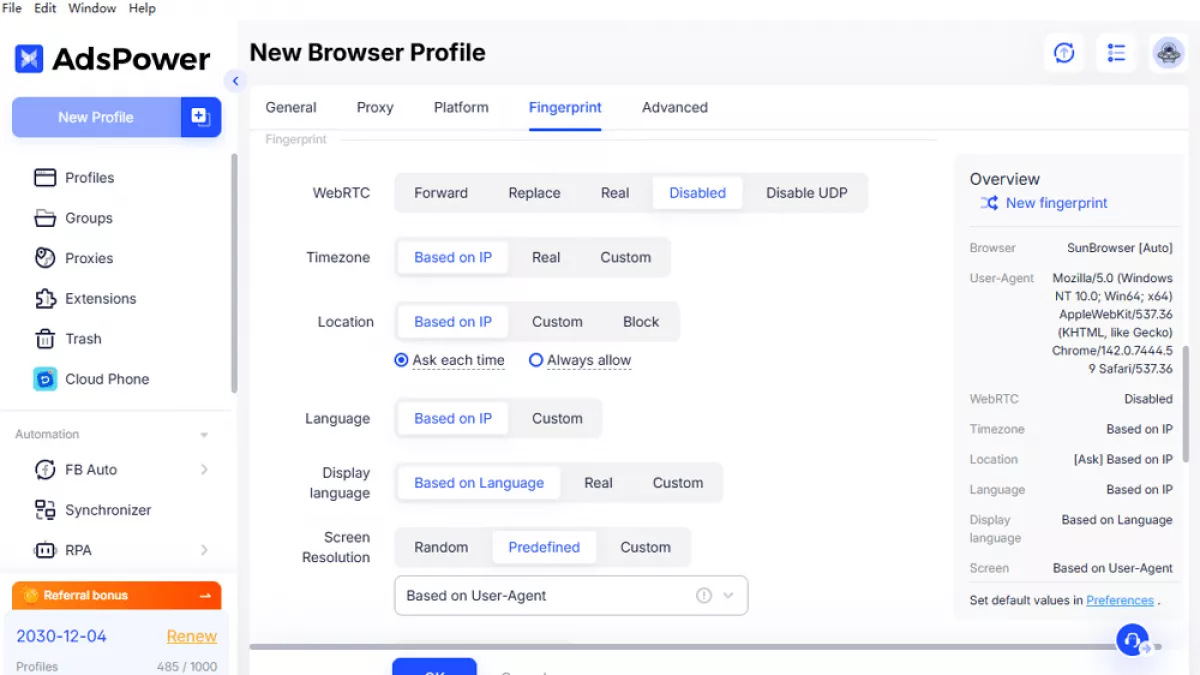This screenshot has height=675, width=1200.
Task: Select the Ask each time radio button
Action: [x=402, y=360]
